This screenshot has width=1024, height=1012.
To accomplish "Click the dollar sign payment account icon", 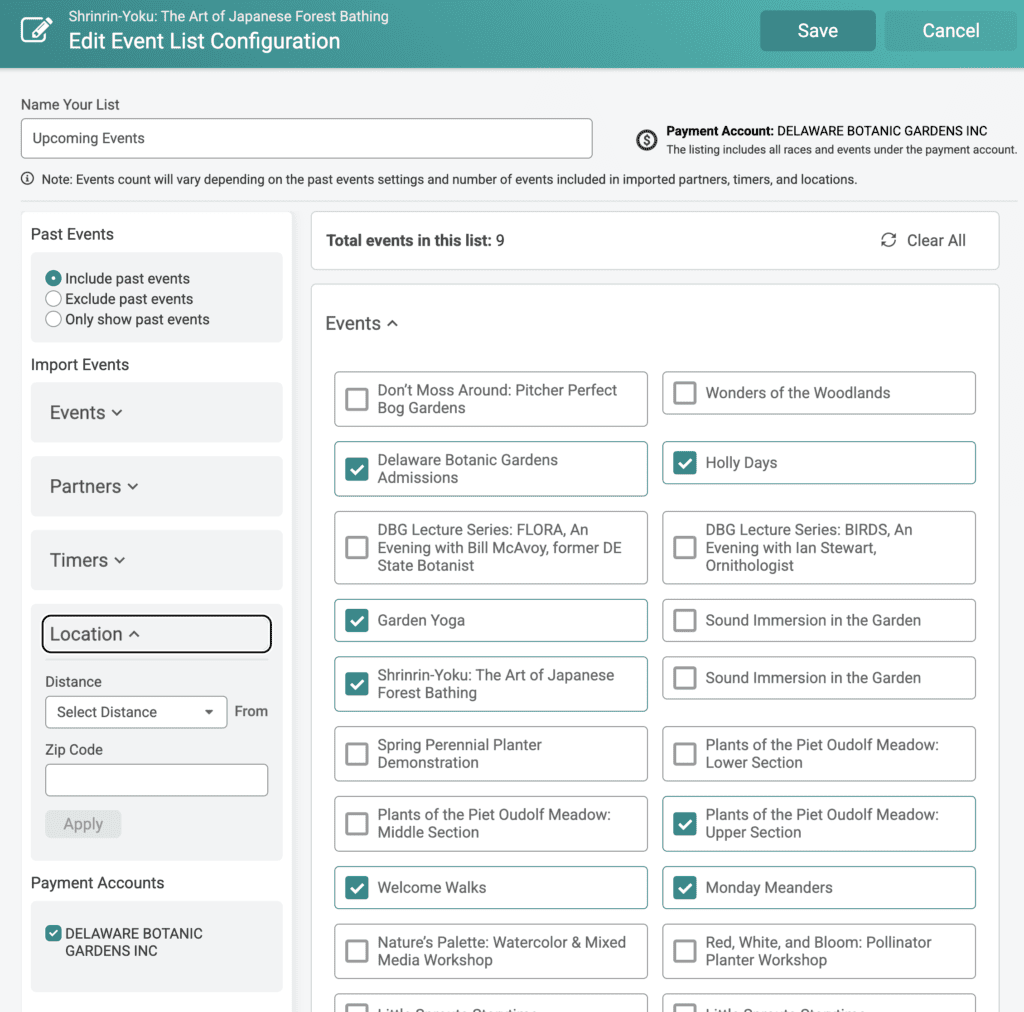I will tap(646, 140).
